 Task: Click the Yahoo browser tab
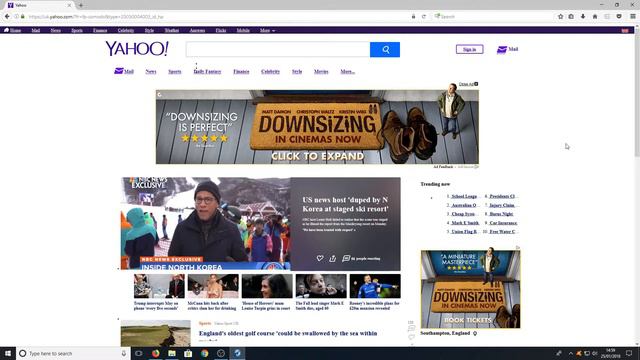tap(39, 5)
